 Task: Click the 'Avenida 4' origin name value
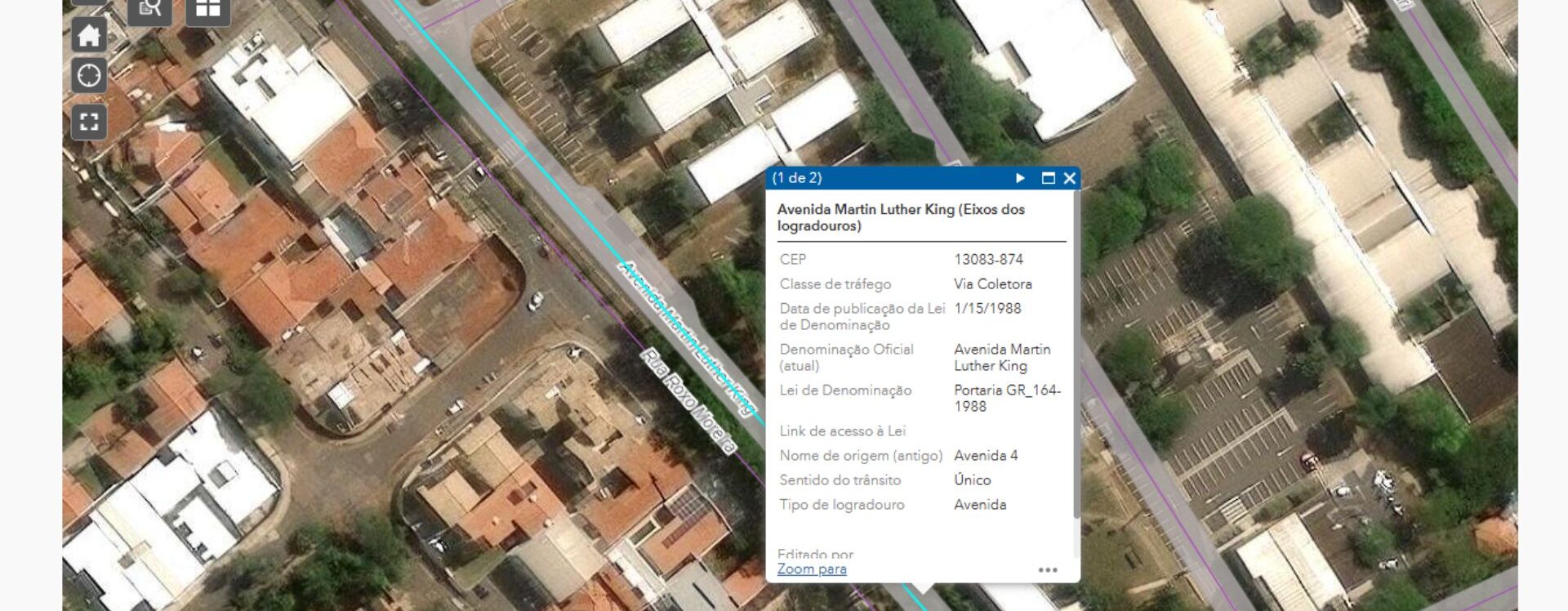coord(986,456)
